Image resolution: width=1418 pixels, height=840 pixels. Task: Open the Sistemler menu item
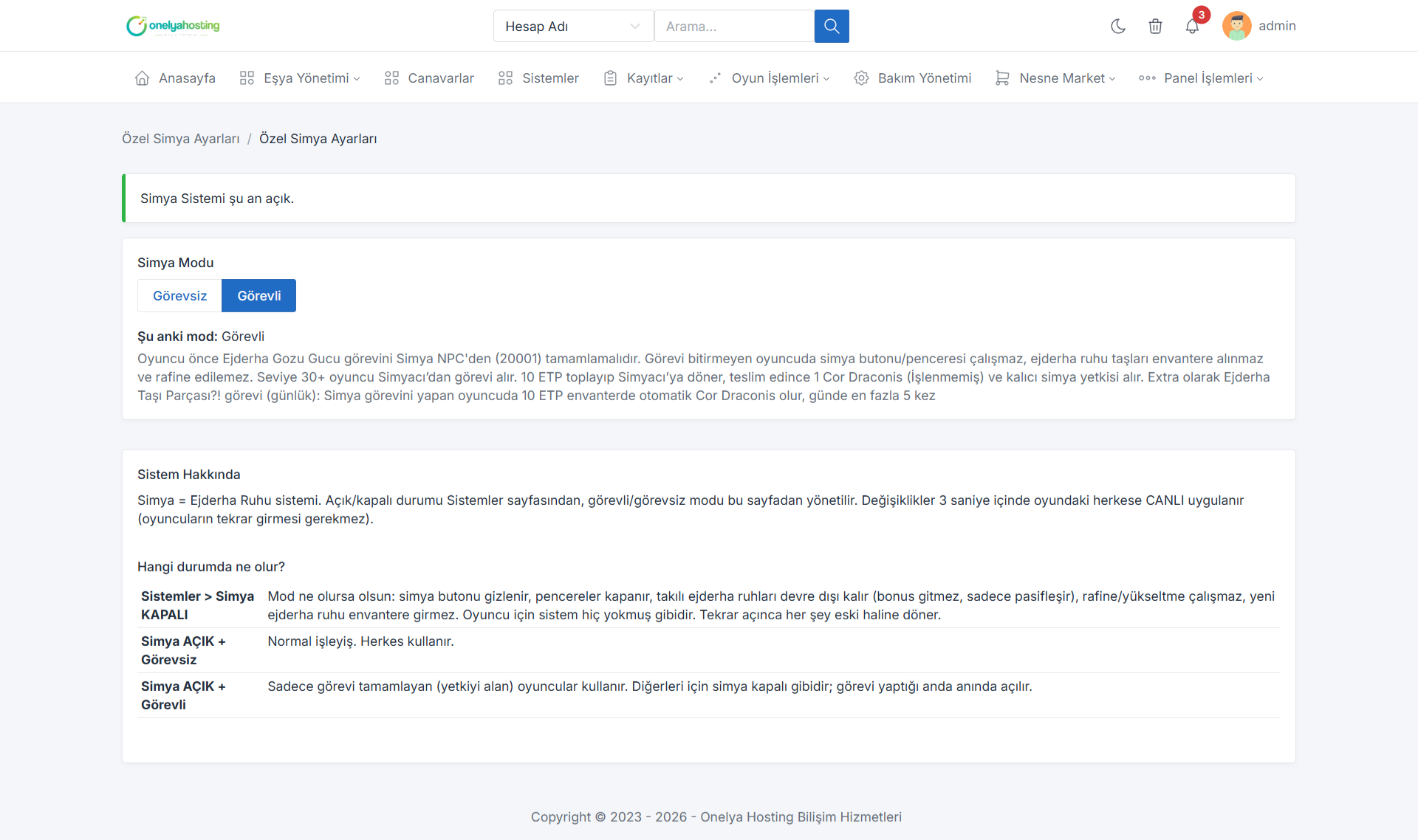[x=538, y=78]
